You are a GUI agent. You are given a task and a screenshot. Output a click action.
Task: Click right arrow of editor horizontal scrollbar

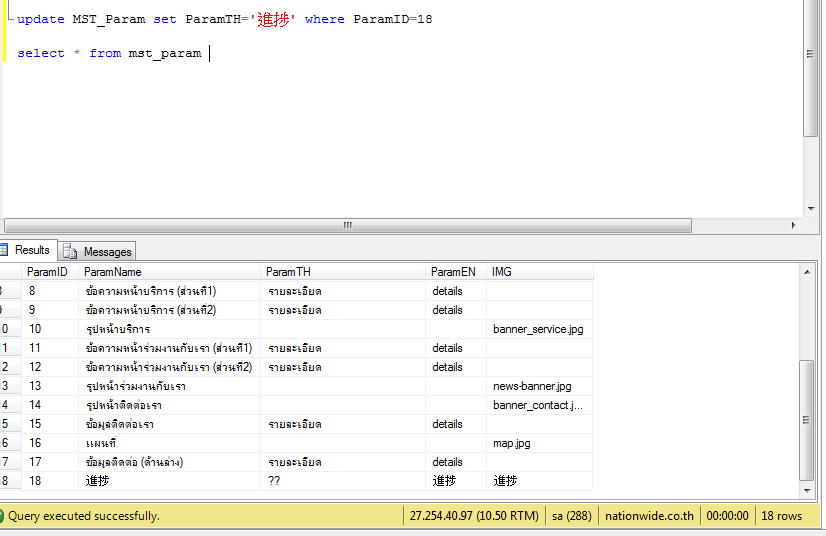[x=793, y=226]
